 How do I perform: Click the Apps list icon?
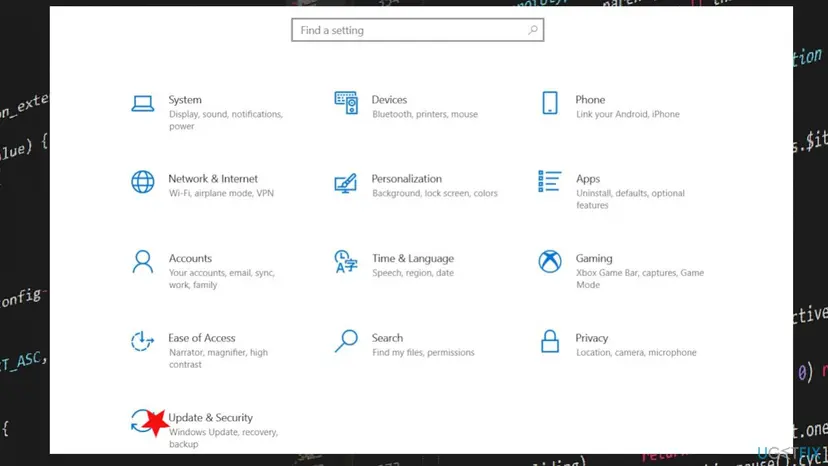pos(550,181)
